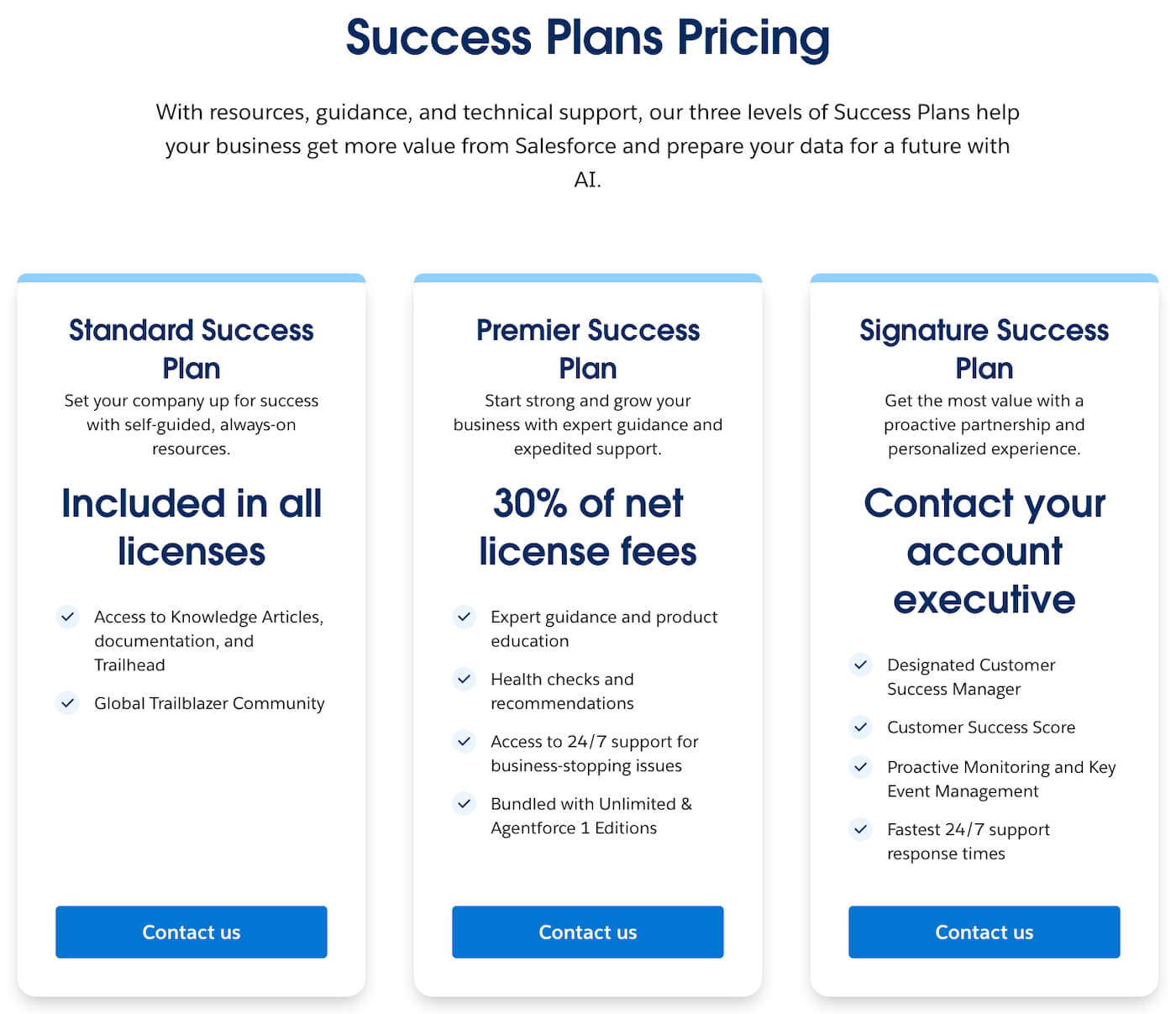
Task: Click checkmark beside 24/7 support access
Action: 465,741
